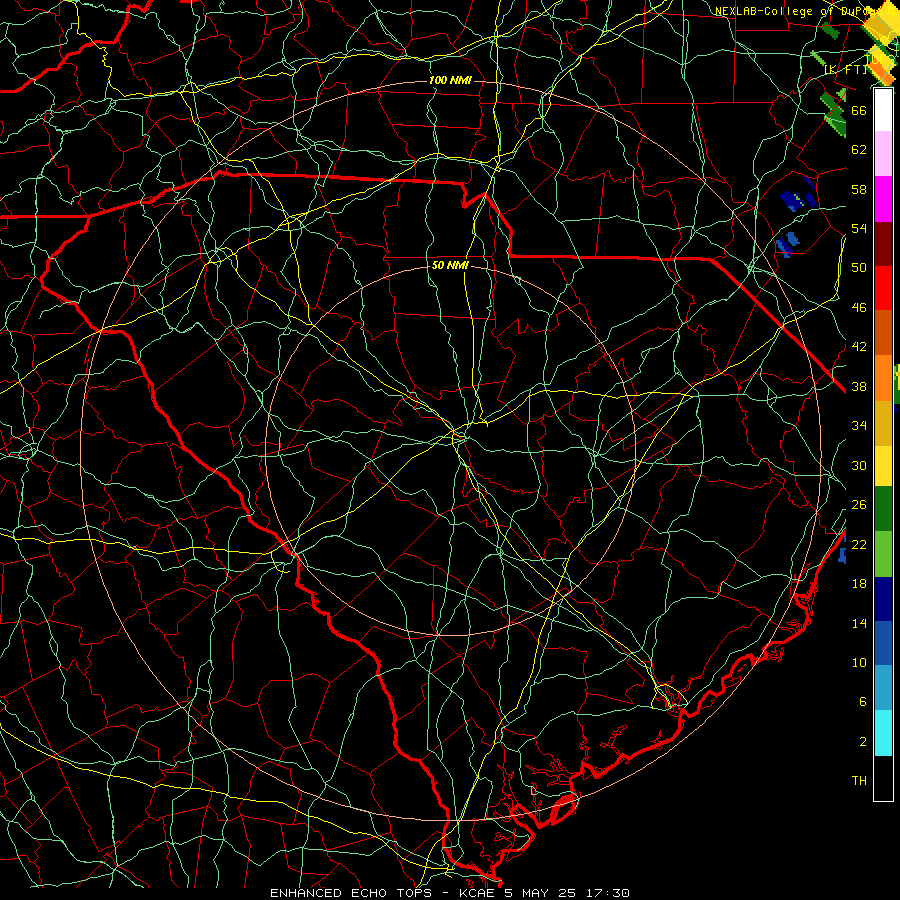Click the '66' legend value

[x=859, y=110]
